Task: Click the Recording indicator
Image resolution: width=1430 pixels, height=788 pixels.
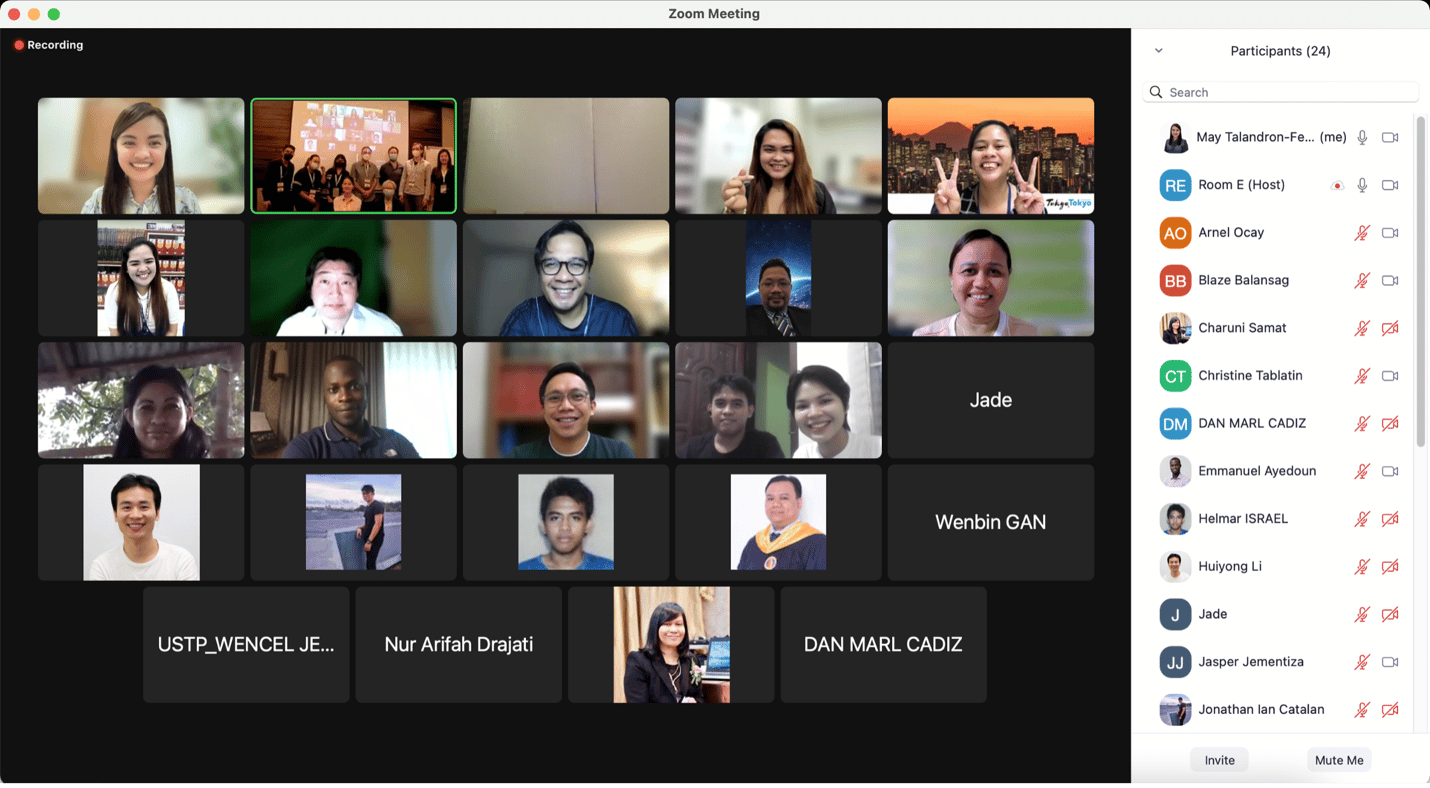Action: point(48,45)
